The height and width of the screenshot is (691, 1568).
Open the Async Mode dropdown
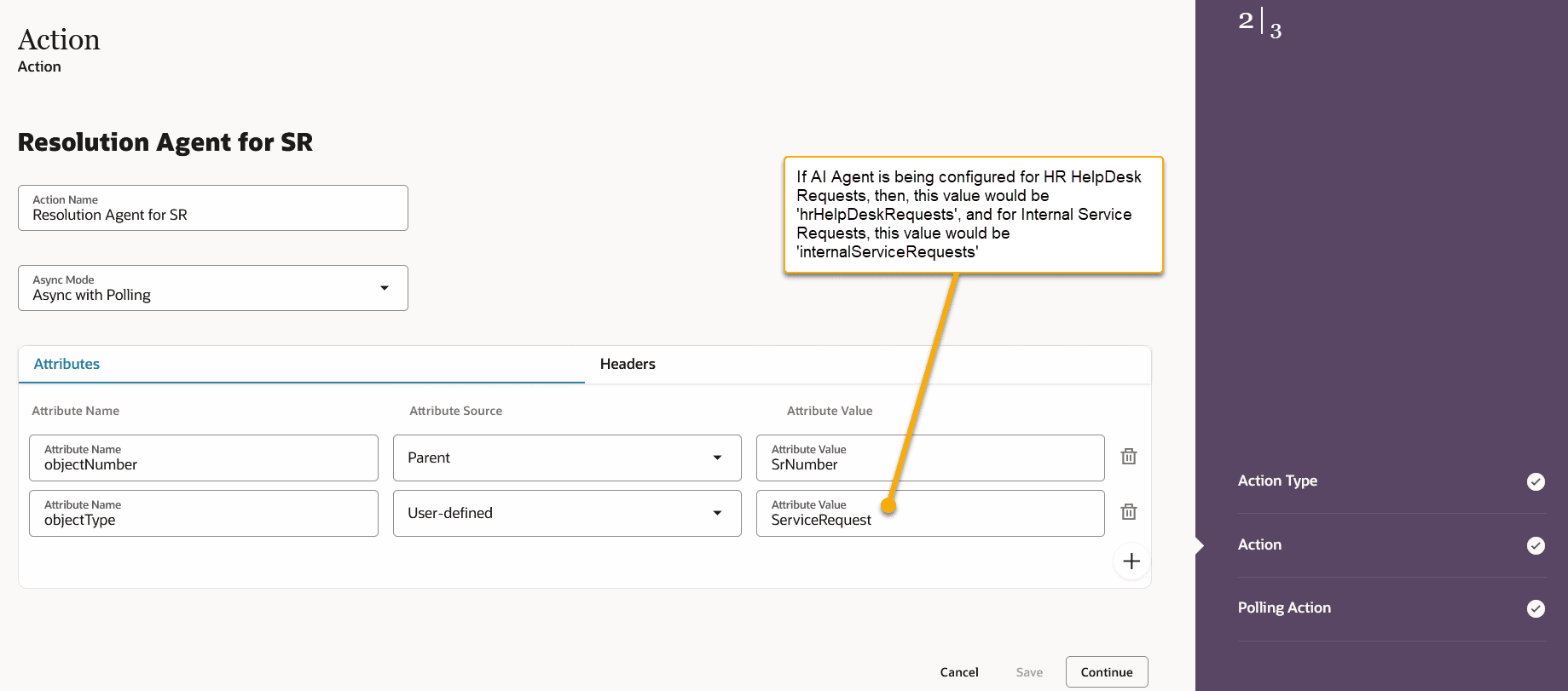[213, 288]
